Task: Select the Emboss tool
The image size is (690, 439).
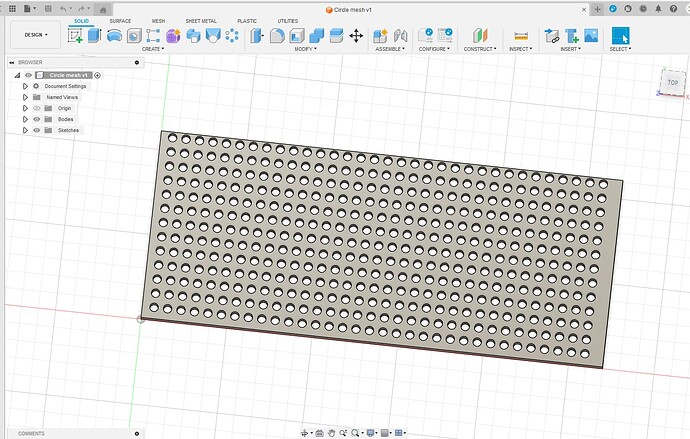Action: click(x=213, y=36)
